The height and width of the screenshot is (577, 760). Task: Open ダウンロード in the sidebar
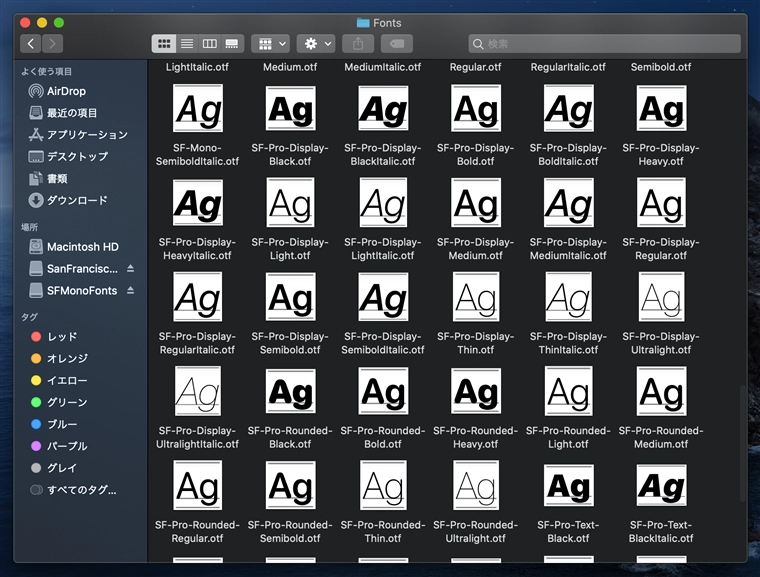pyautogui.click(x=68, y=200)
